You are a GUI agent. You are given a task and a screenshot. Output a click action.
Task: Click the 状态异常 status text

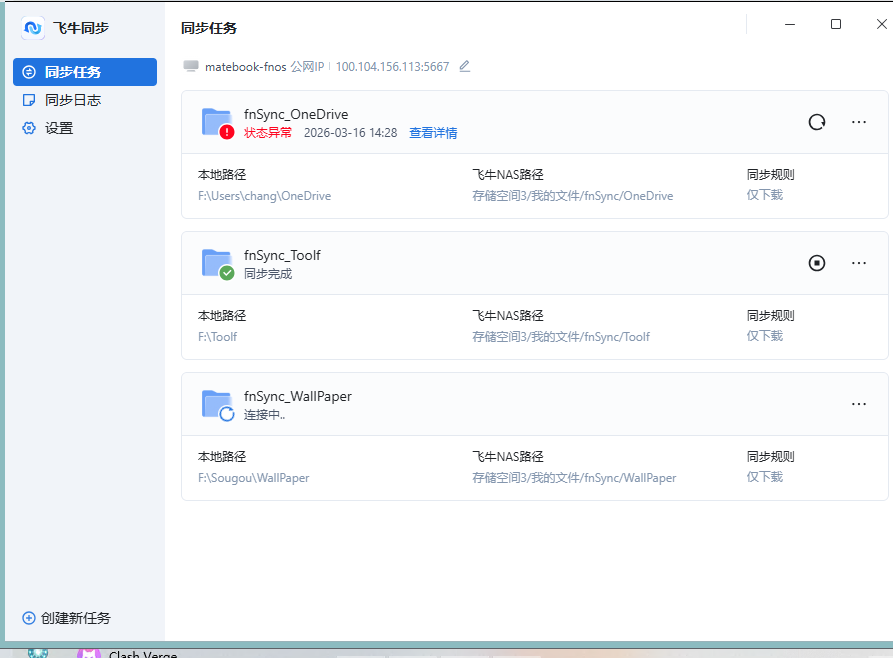(x=268, y=133)
